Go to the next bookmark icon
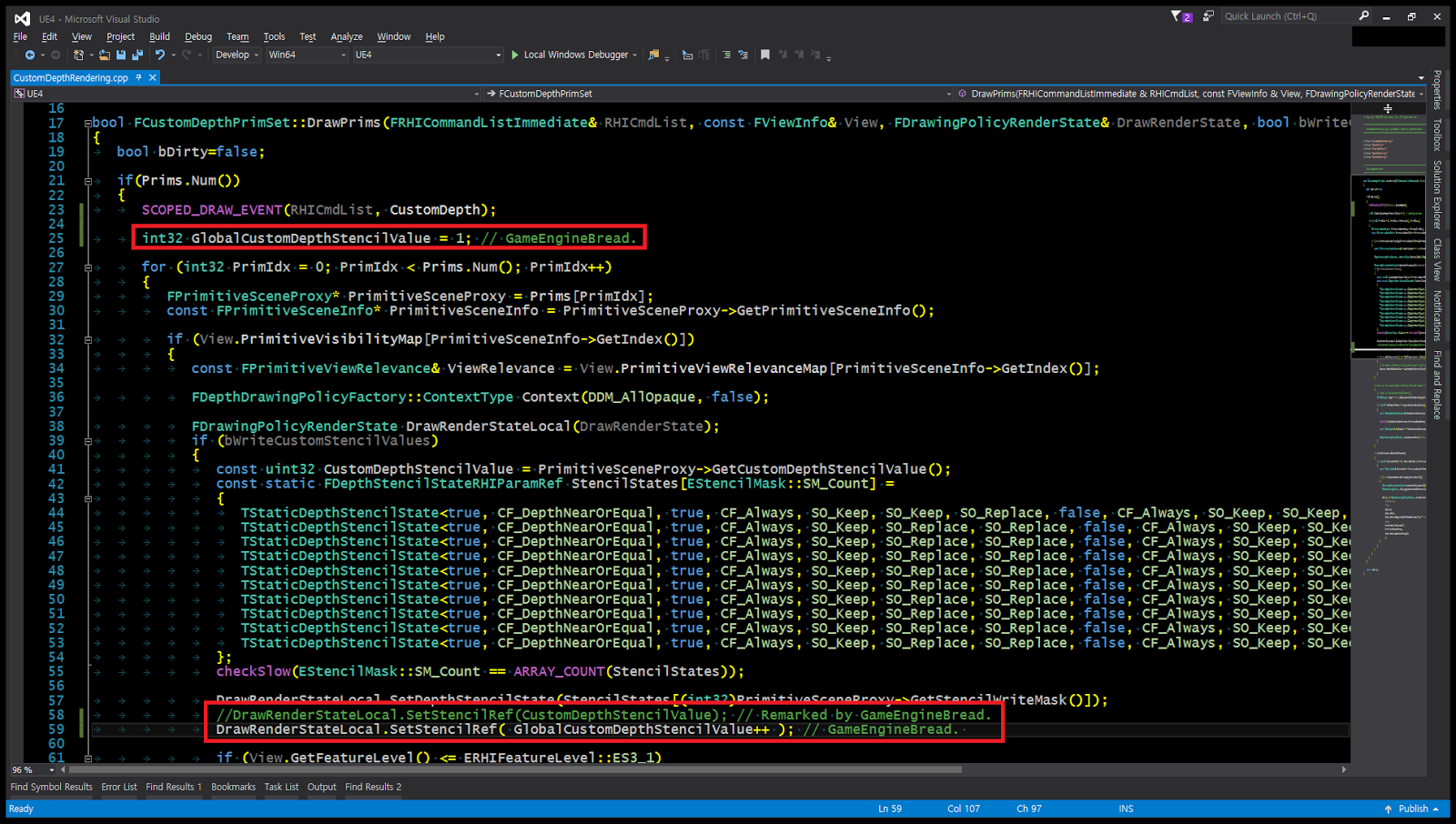1456x824 pixels. click(799, 55)
